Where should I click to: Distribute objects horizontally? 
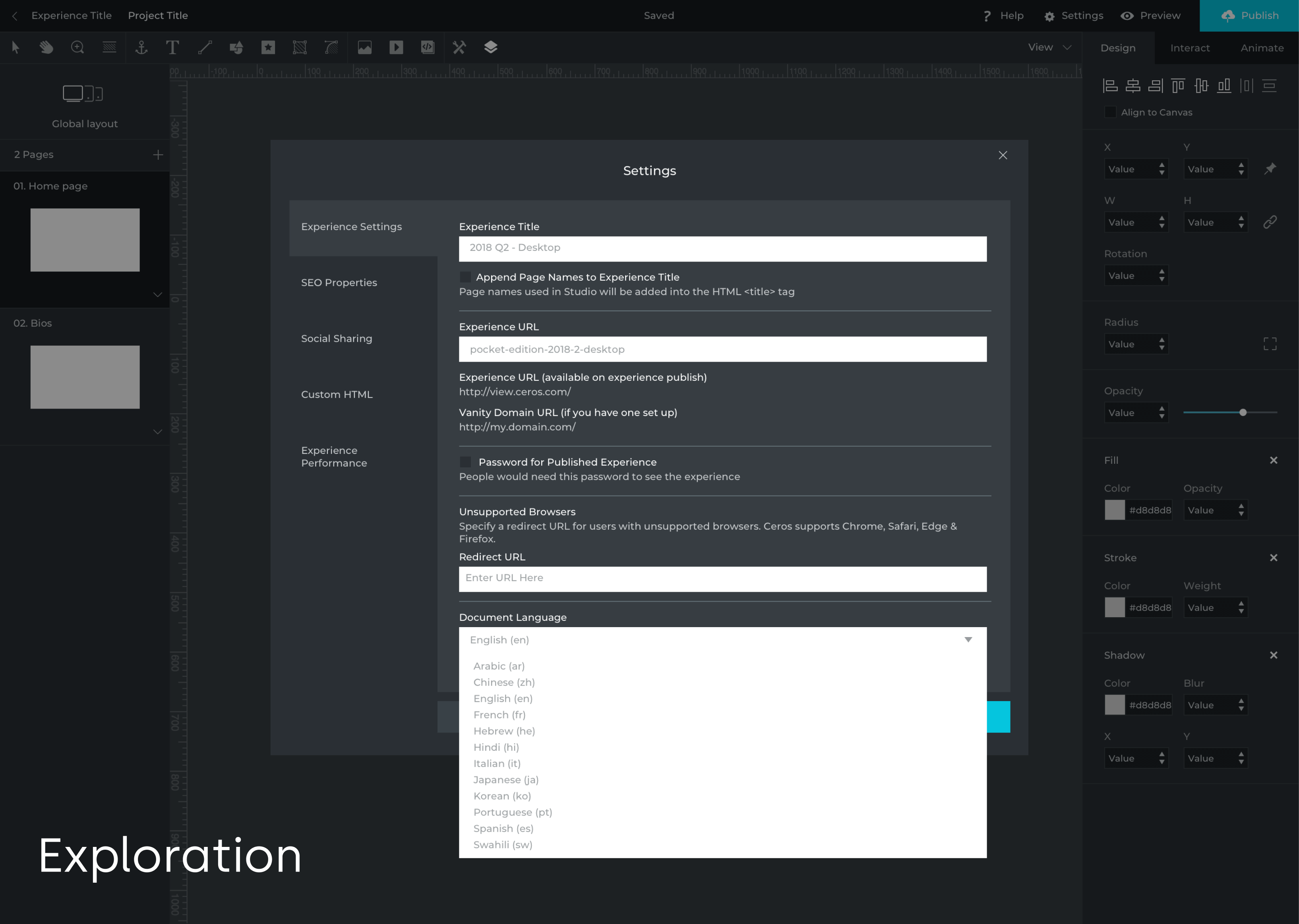tap(1247, 86)
